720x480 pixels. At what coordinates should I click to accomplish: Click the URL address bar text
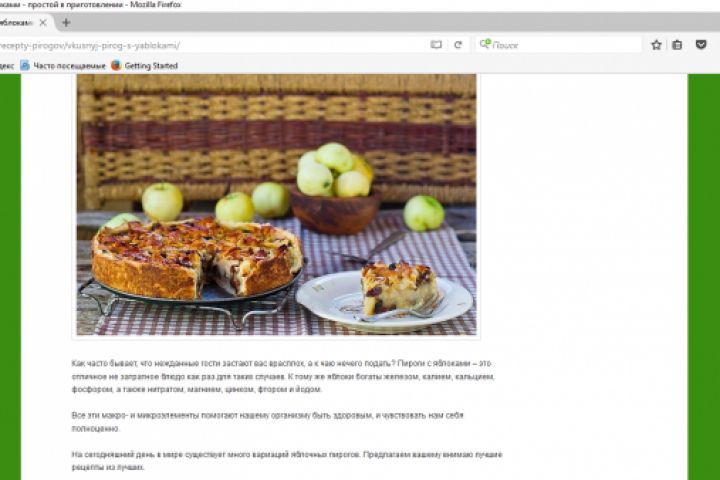tap(90, 45)
